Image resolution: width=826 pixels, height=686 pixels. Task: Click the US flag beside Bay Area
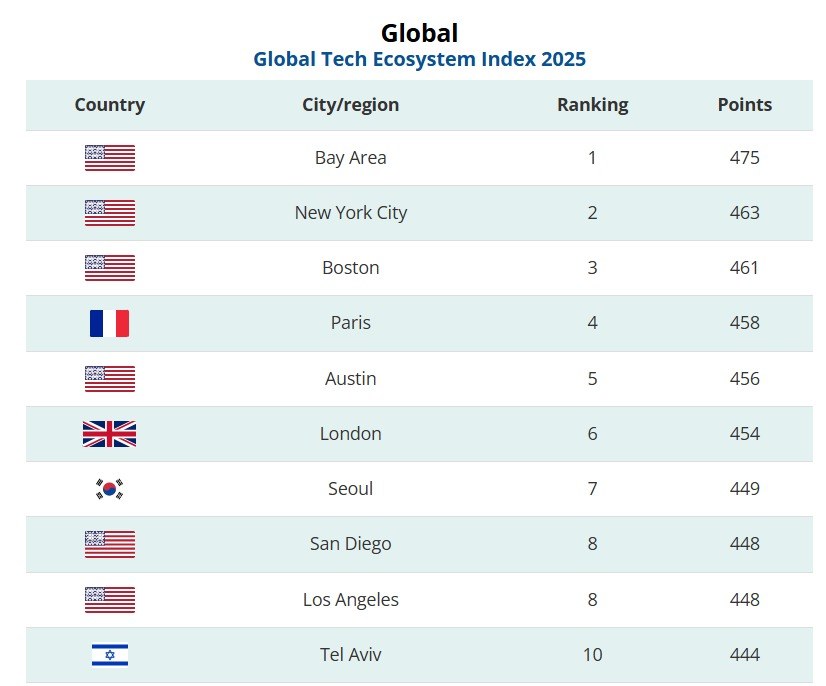(110, 158)
